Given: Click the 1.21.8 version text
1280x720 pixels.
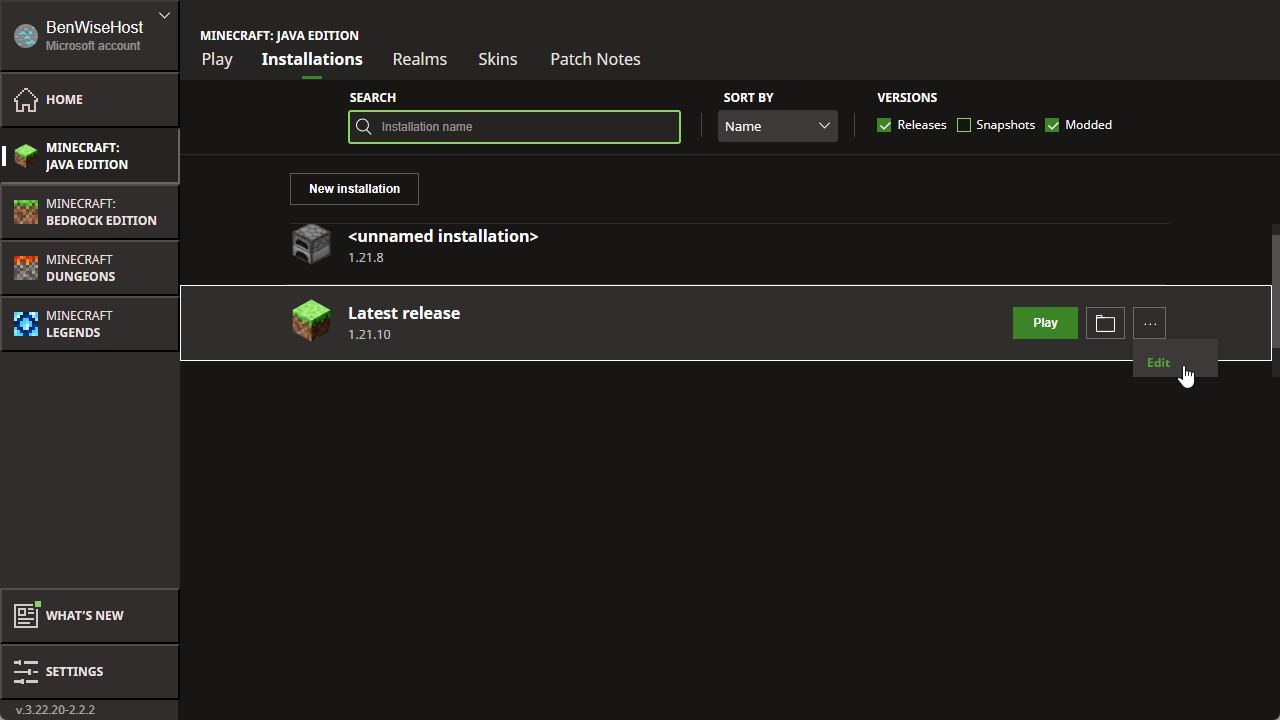Looking at the screenshot, I should click(x=366, y=258).
